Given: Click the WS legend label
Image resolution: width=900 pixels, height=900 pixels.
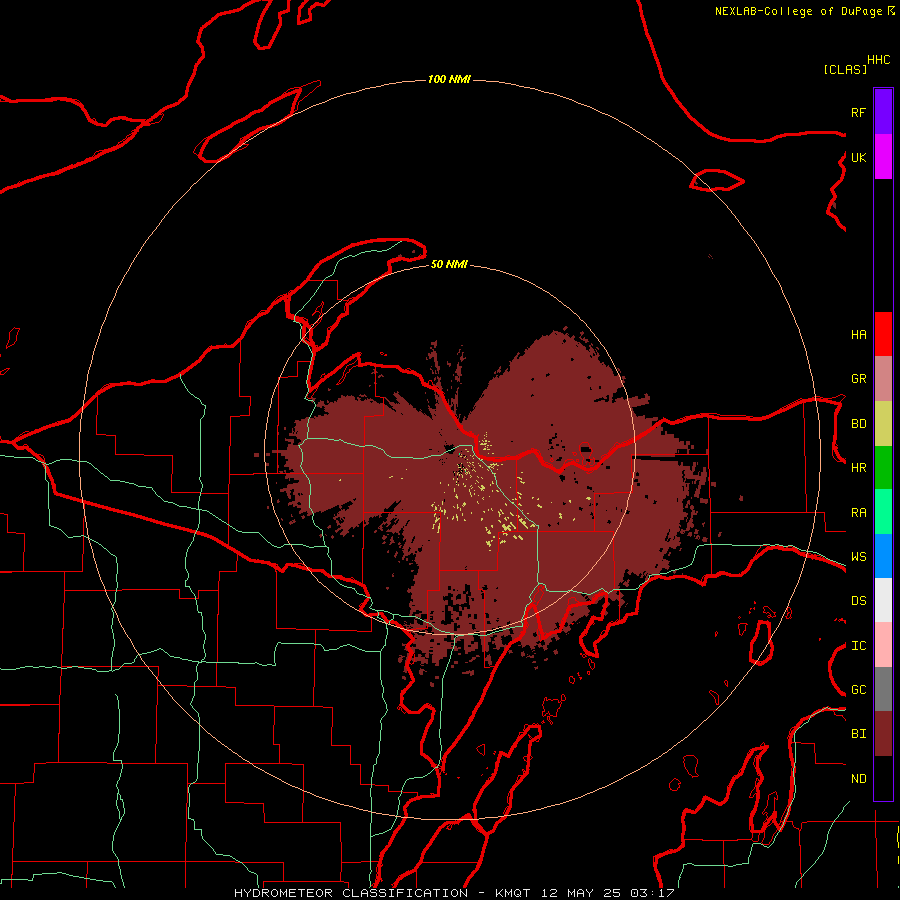Looking at the screenshot, I should click(x=859, y=557).
